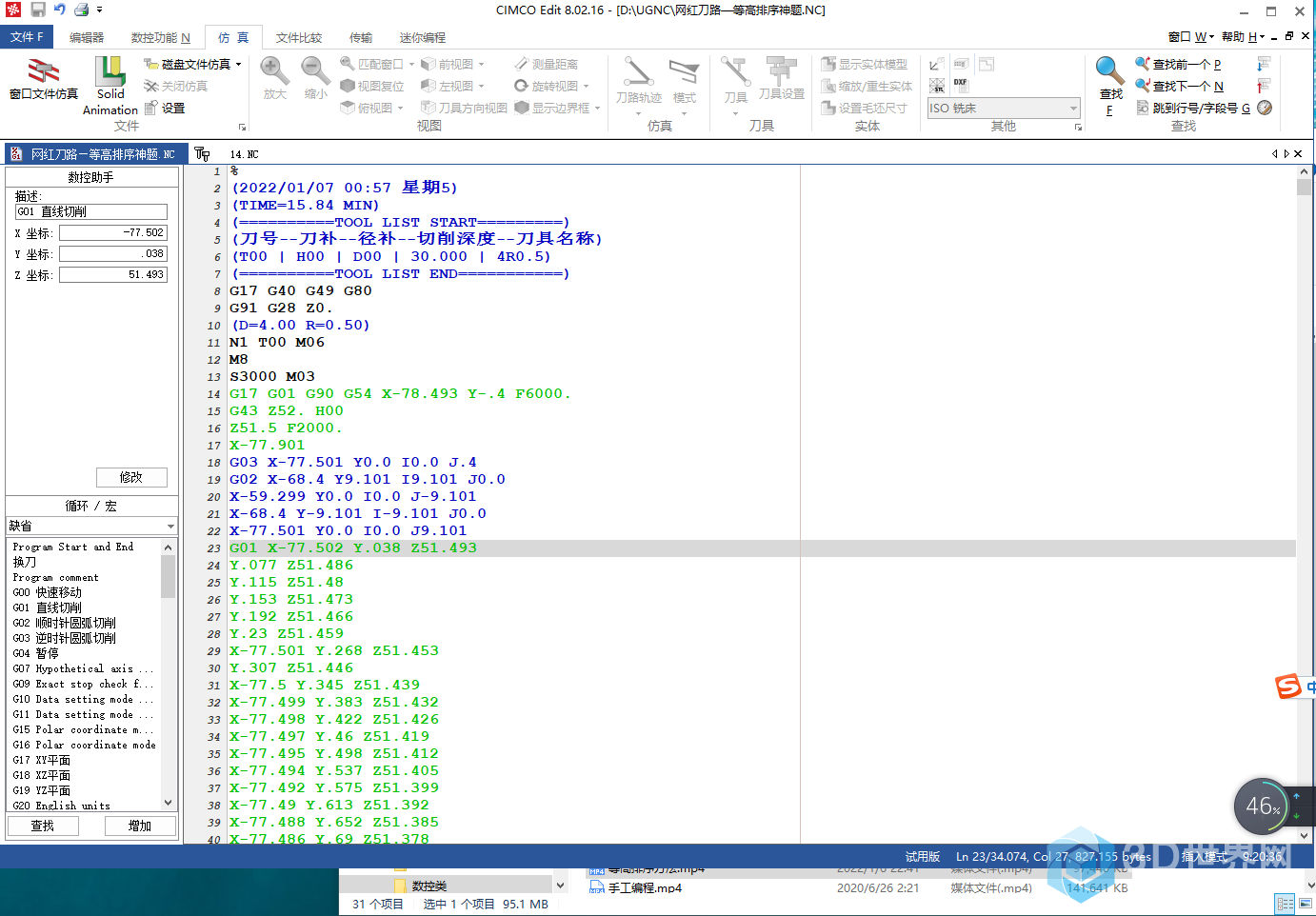Close the active document tab X
This screenshot has height=916, width=1316.
point(1298,153)
